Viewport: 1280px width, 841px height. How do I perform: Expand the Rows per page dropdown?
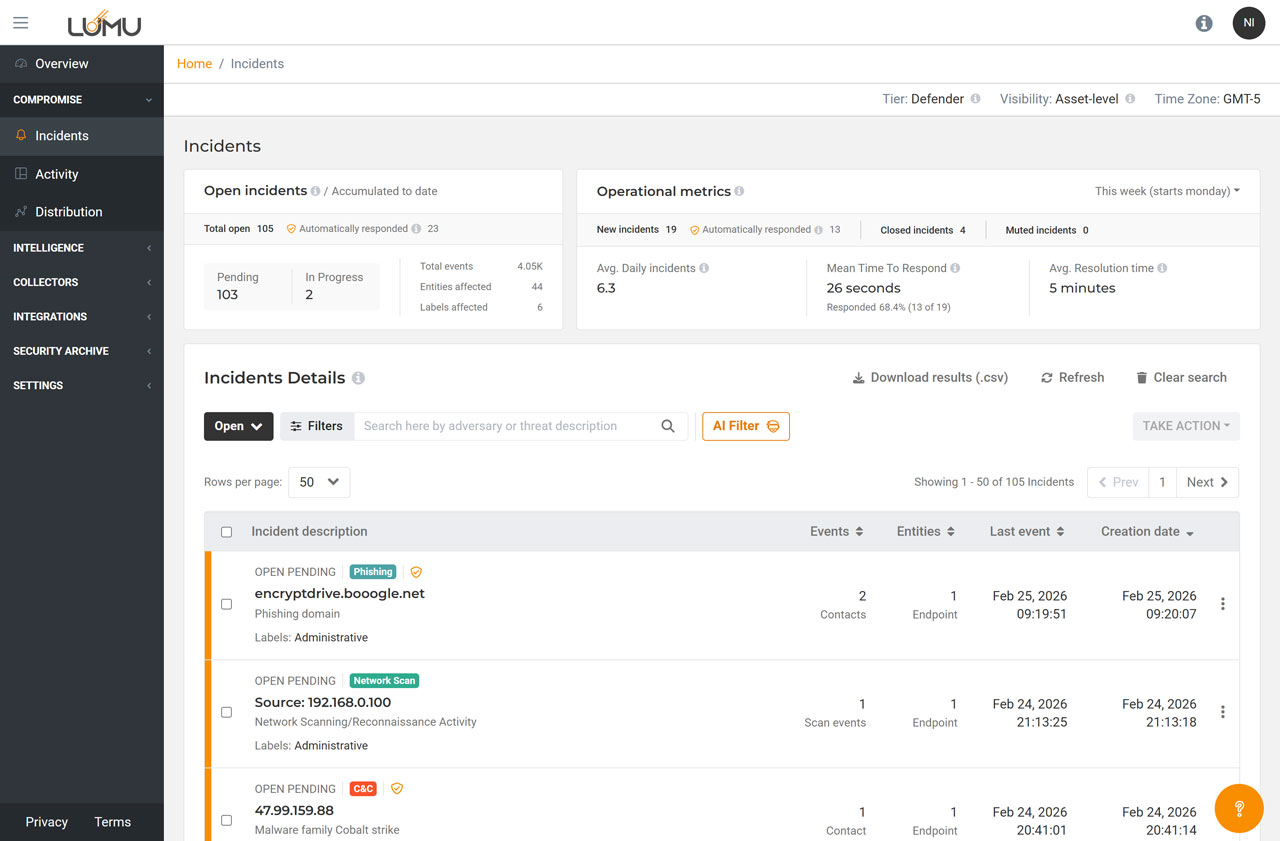pos(319,482)
